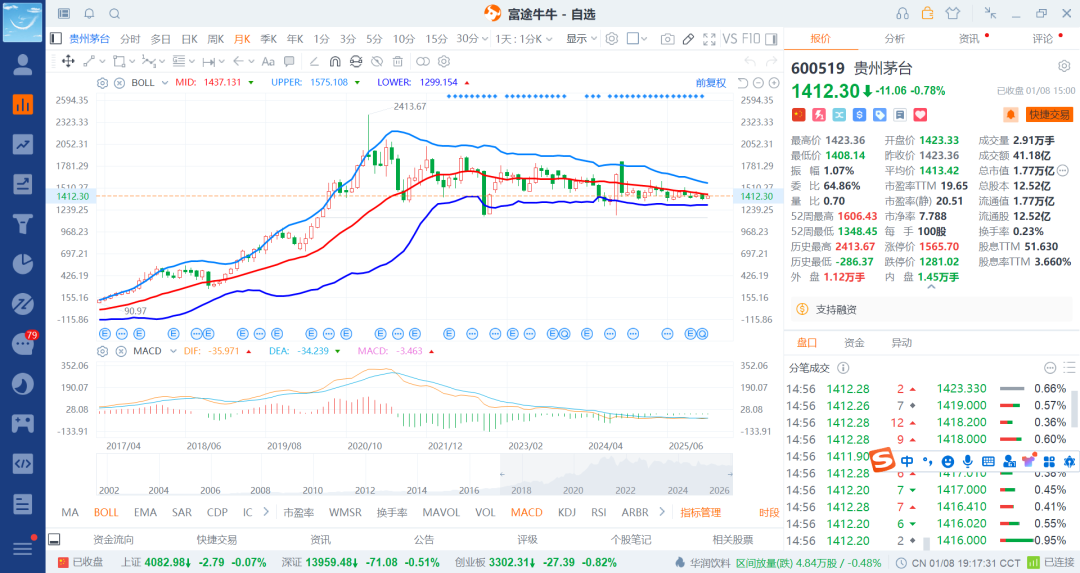
Task: Select the 周K chart period tab
Action: click(x=215, y=39)
